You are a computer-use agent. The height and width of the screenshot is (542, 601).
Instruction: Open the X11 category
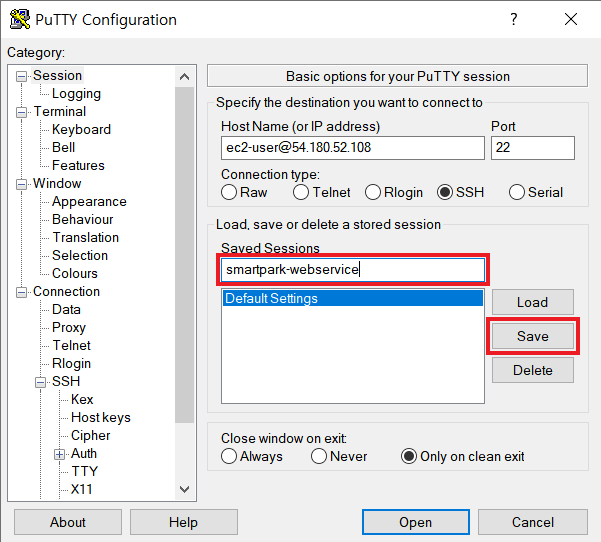pos(82,490)
